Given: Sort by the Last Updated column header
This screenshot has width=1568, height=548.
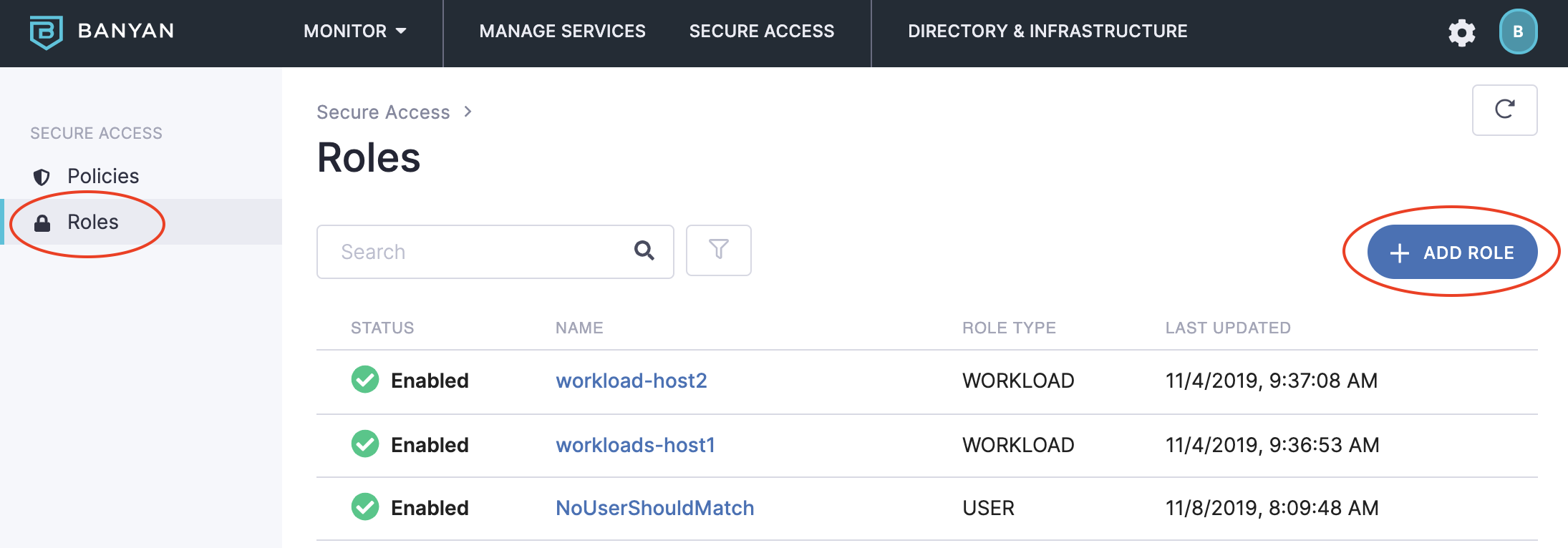Looking at the screenshot, I should (x=1227, y=328).
